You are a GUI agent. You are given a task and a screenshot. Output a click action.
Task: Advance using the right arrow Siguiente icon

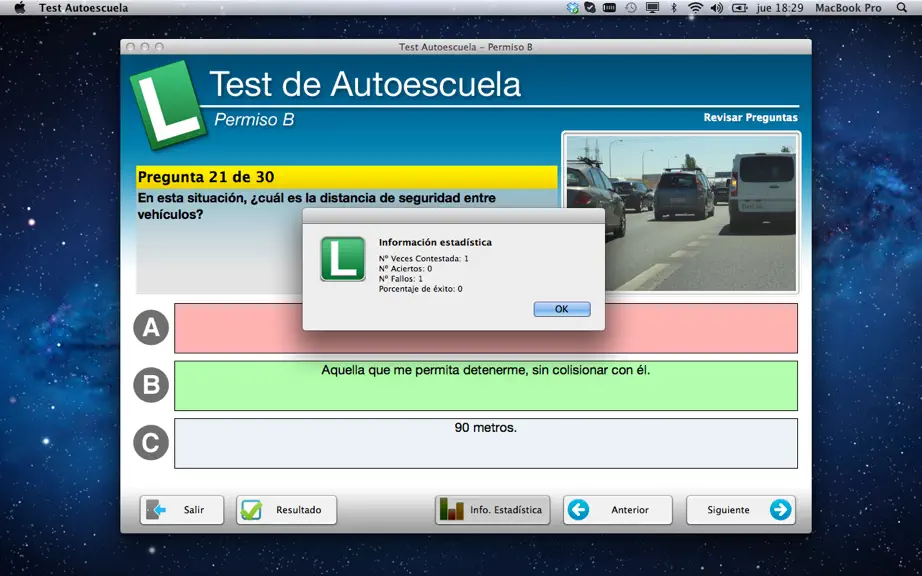pos(780,510)
